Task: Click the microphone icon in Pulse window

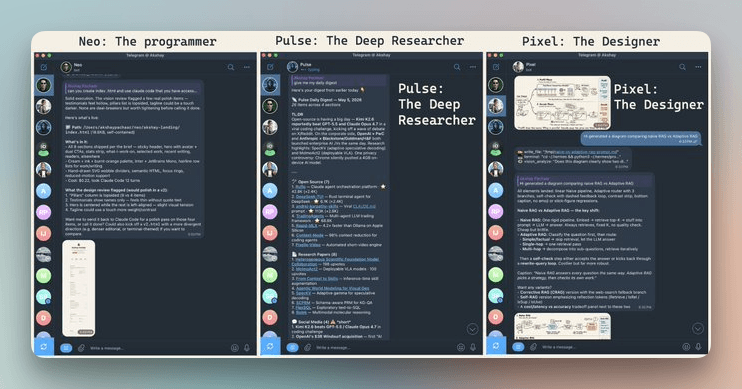Action: [x=473, y=347]
